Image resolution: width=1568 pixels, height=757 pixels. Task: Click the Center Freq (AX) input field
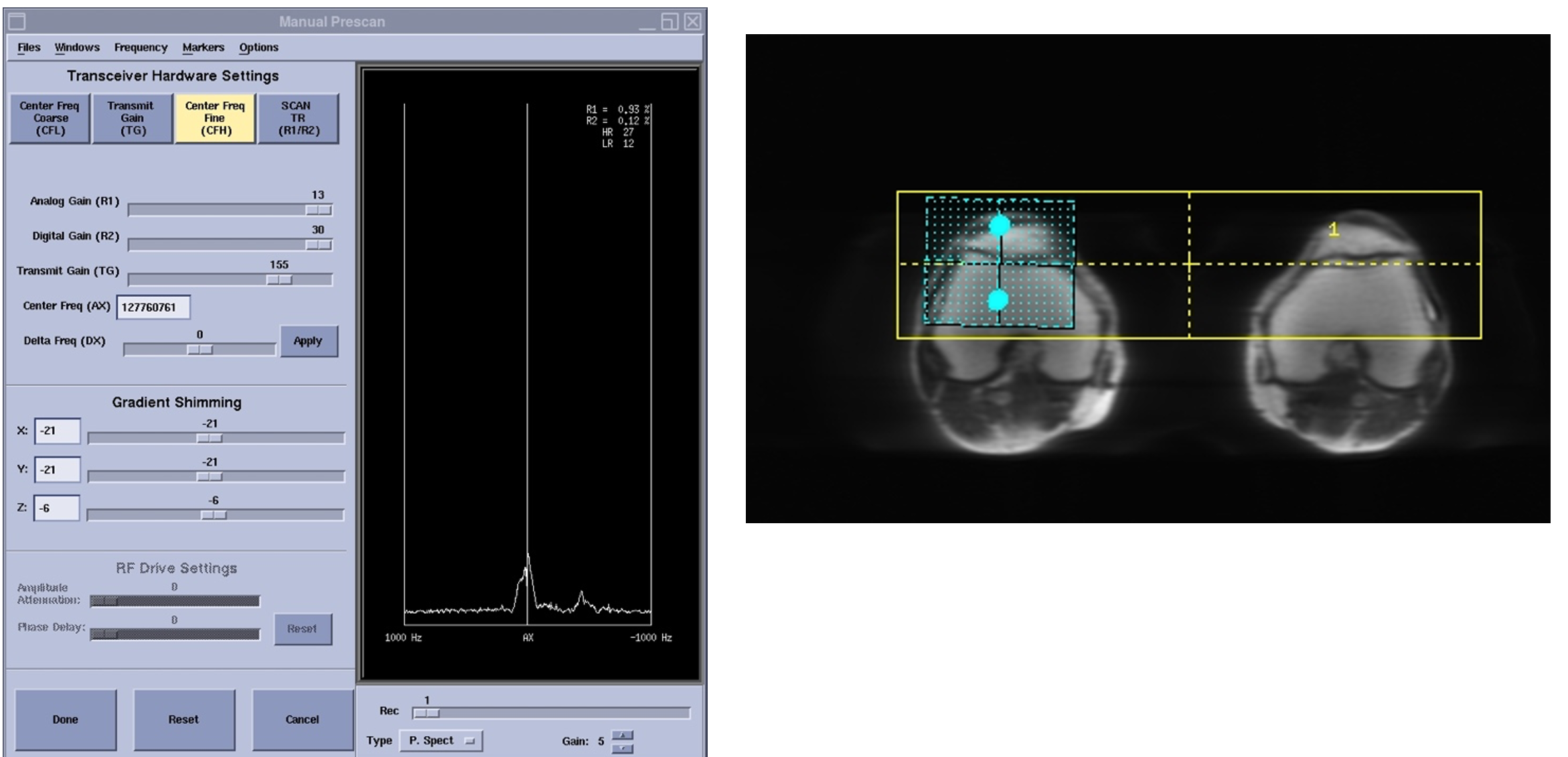point(153,307)
